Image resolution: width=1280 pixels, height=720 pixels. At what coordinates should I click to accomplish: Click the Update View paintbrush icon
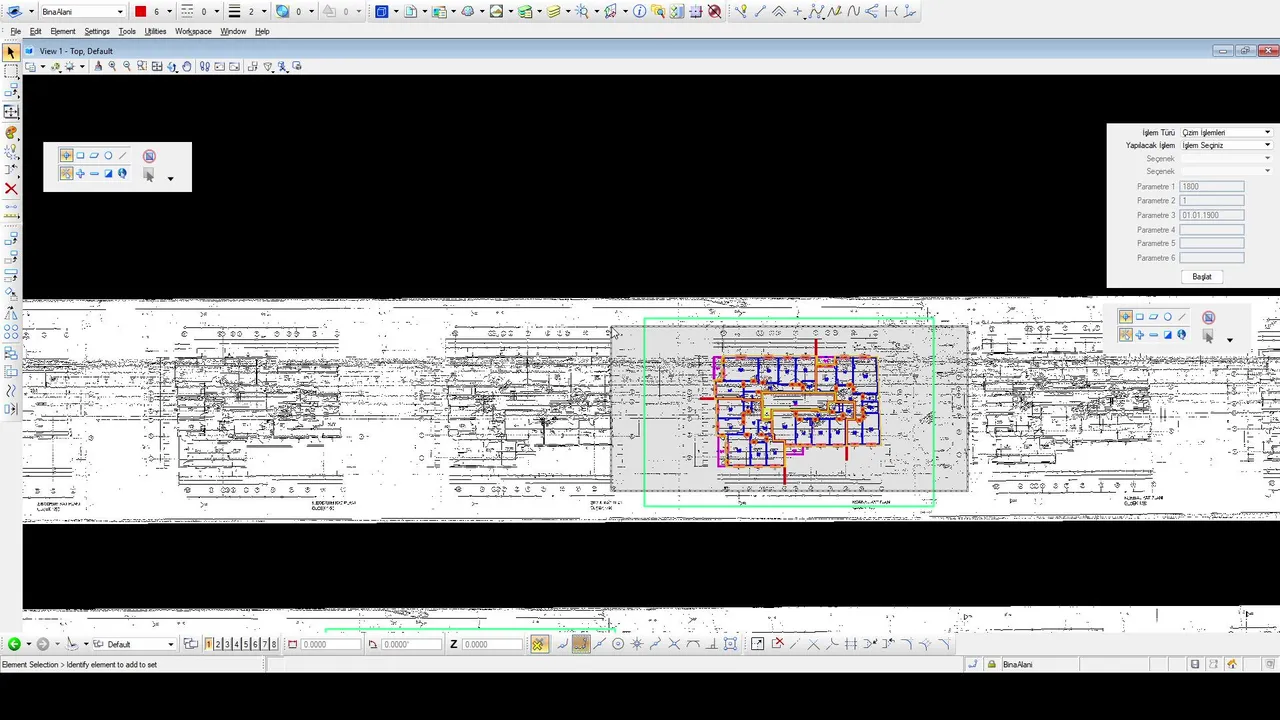(x=98, y=66)
